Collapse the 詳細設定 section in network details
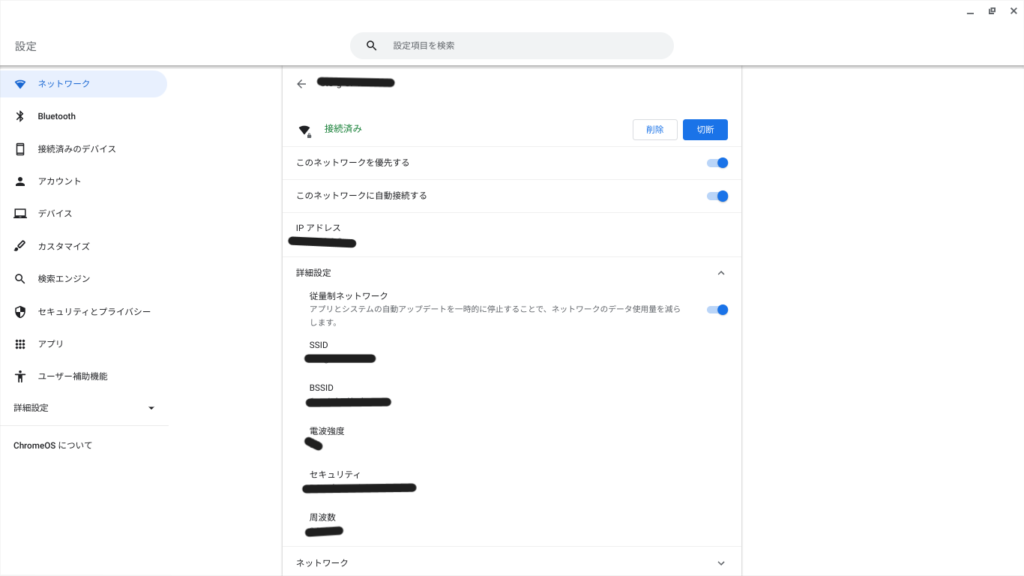Screen dimensions: 1024x576 point(721,273)
